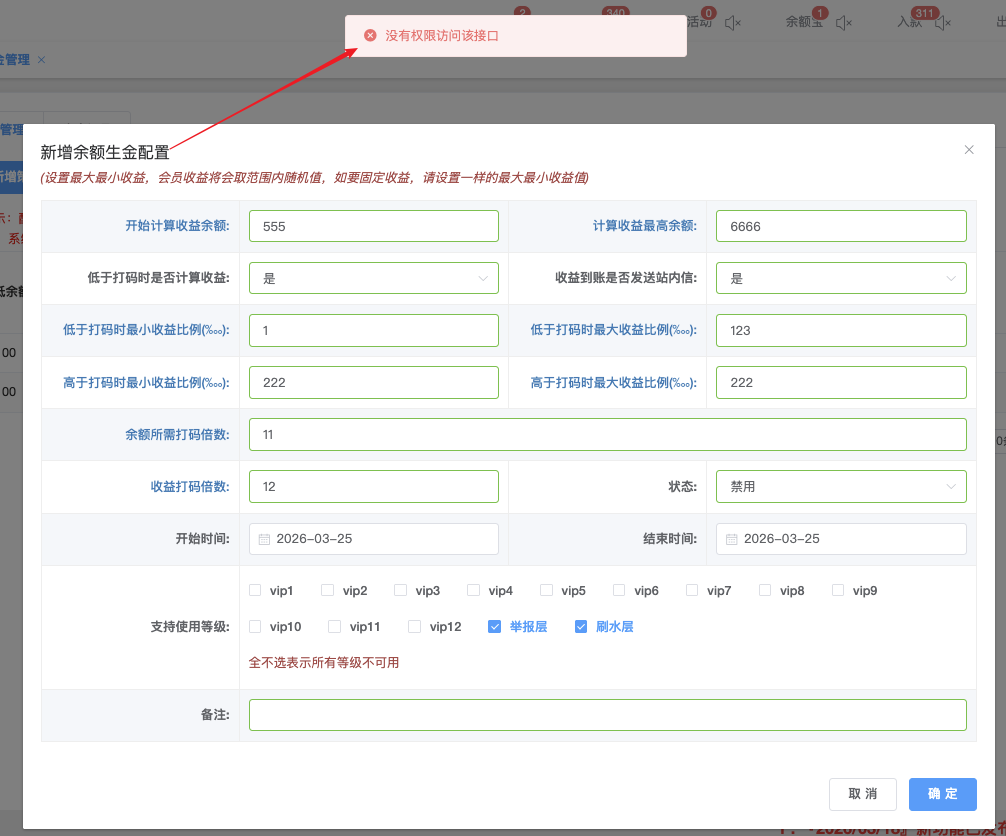Image resolution: width=1006 pixels, height=836 pixels.
Task: Click into the 备注 input field
Action: (x=607, y=715)
